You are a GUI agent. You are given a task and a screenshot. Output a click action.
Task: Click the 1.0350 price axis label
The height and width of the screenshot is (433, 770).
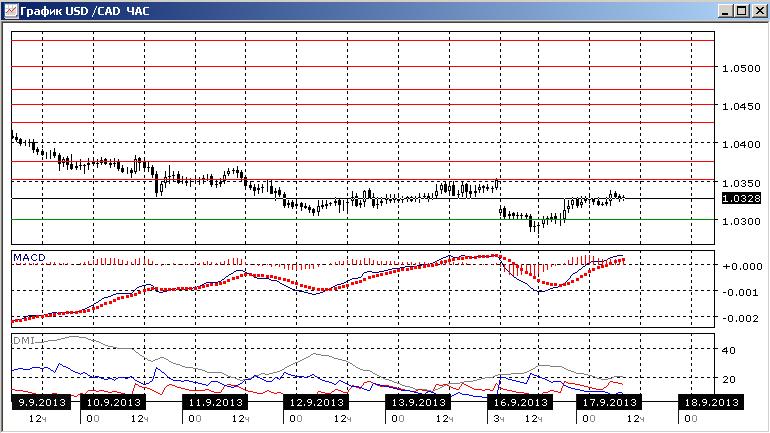tap(741, 183)
